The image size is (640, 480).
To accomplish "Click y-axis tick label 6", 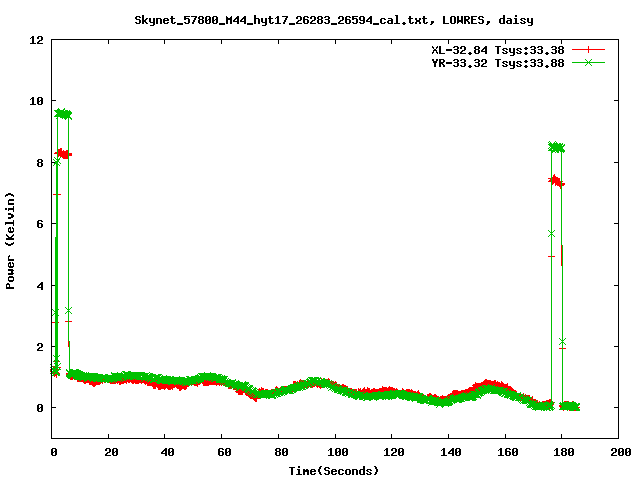I will (40, 224).
